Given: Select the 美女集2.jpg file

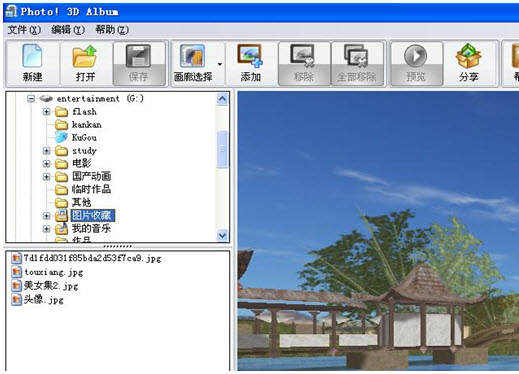Looking at the screenshot, I should tap(45, 286).
